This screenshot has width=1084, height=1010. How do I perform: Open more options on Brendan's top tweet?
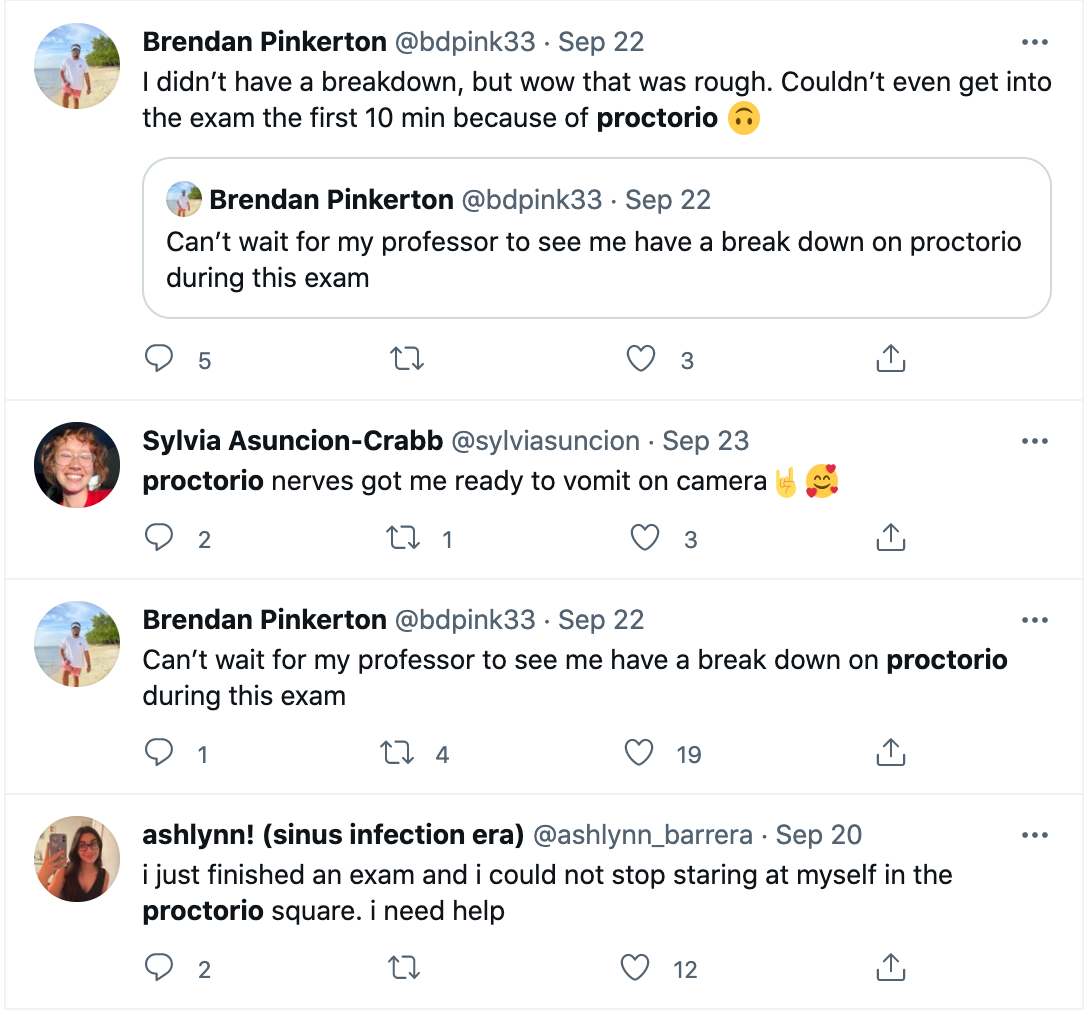1034,43
